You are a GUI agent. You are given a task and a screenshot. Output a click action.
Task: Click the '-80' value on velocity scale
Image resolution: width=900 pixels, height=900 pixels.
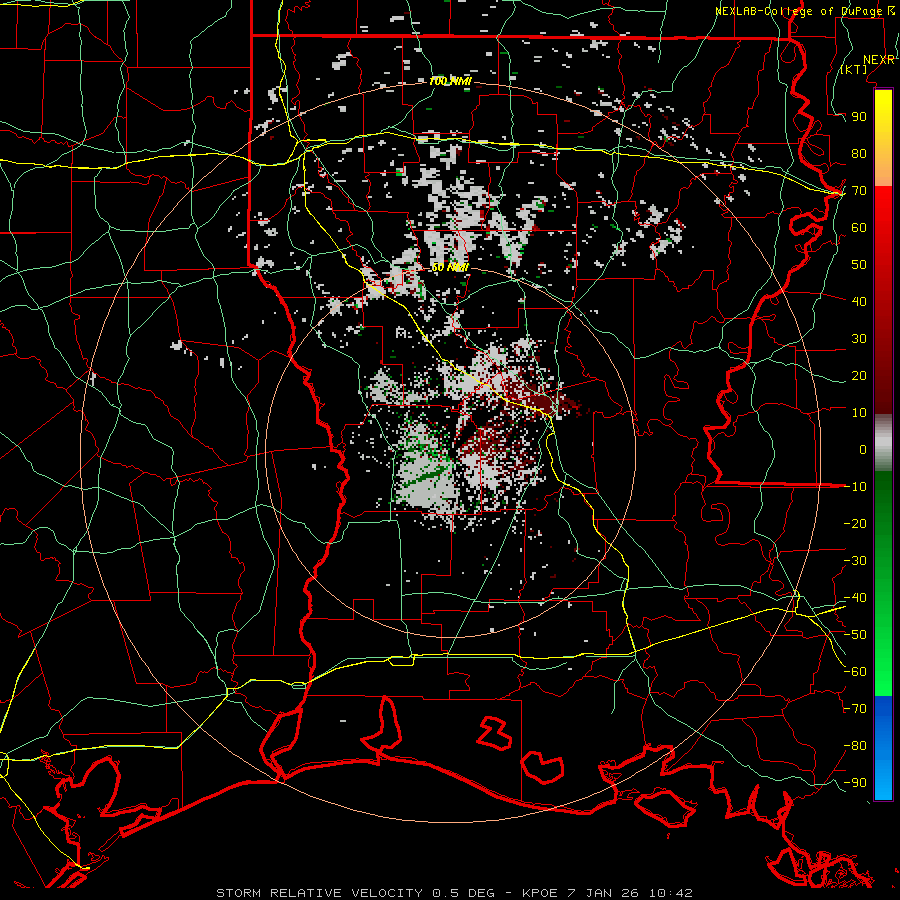tap(855, 746)
